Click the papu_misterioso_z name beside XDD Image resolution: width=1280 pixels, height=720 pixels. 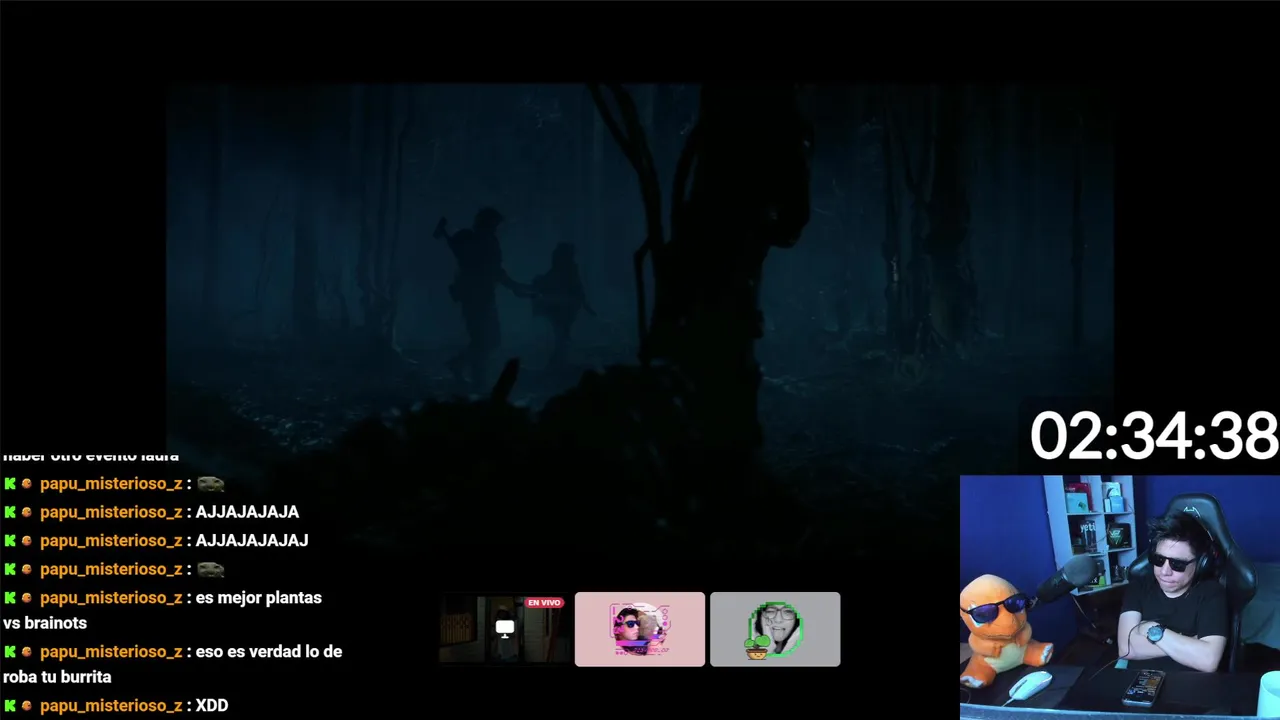click(111, 706)
